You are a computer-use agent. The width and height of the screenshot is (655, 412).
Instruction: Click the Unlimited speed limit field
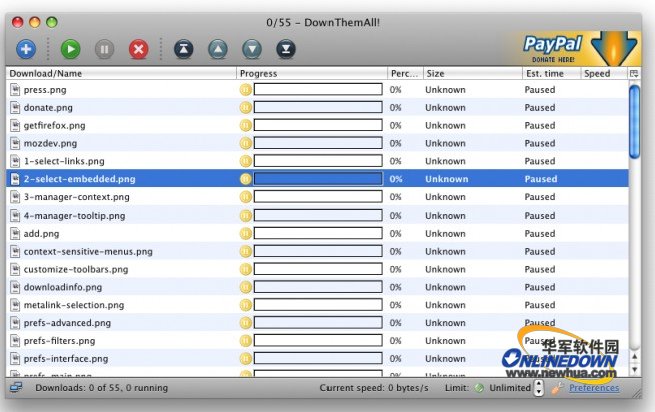click(510, 388)
